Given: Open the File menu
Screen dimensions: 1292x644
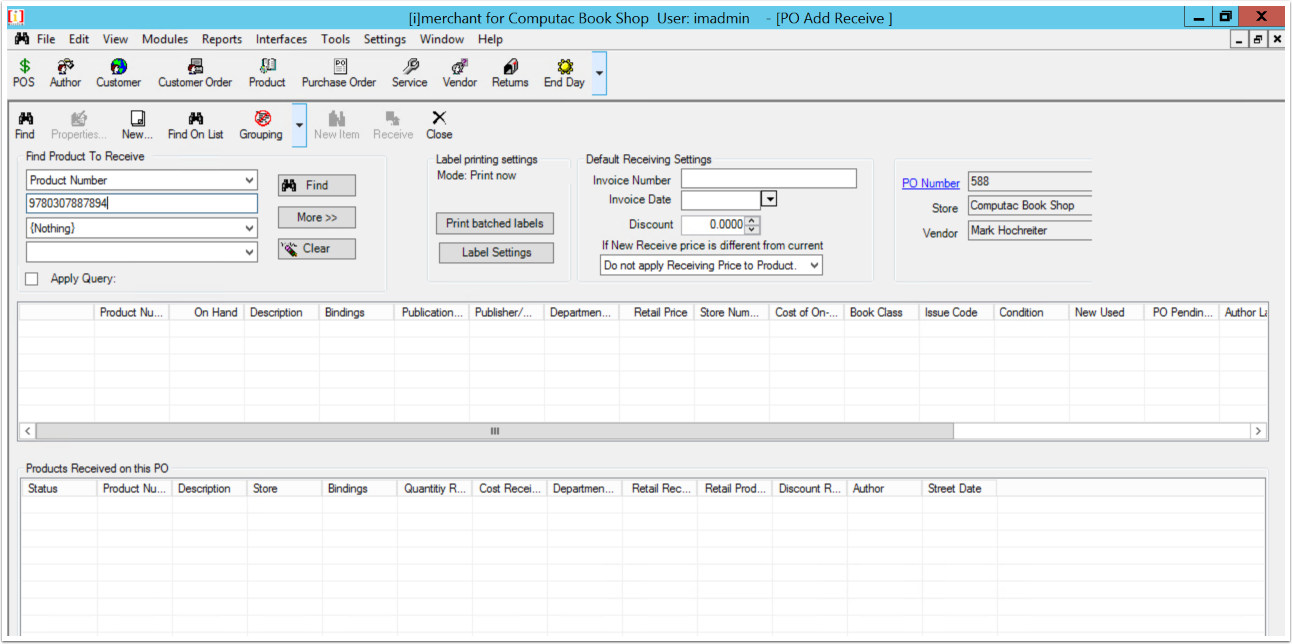Looking at the screenshot, I should tap(46, 39).
